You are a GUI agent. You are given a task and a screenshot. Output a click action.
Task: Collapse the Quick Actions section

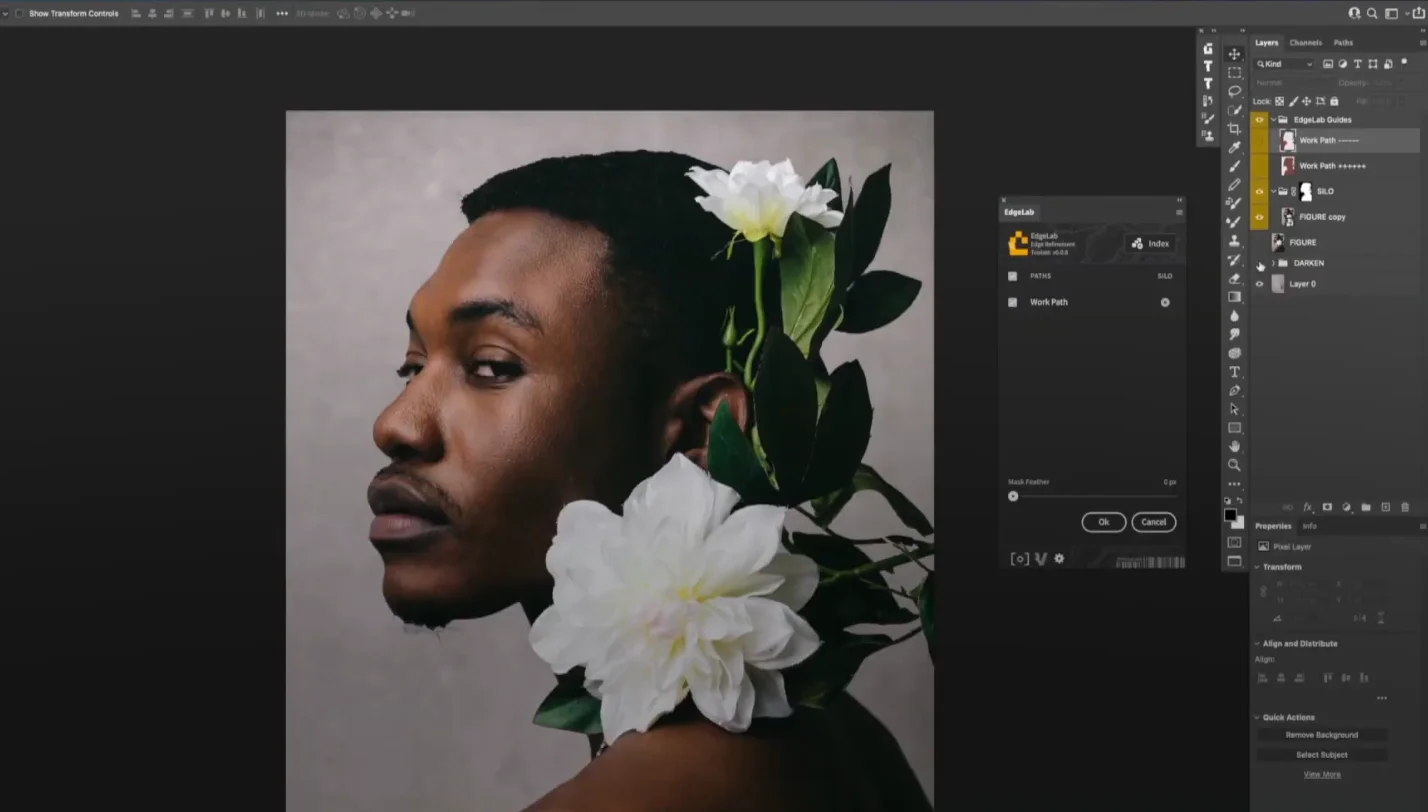tap(1258, 717)
